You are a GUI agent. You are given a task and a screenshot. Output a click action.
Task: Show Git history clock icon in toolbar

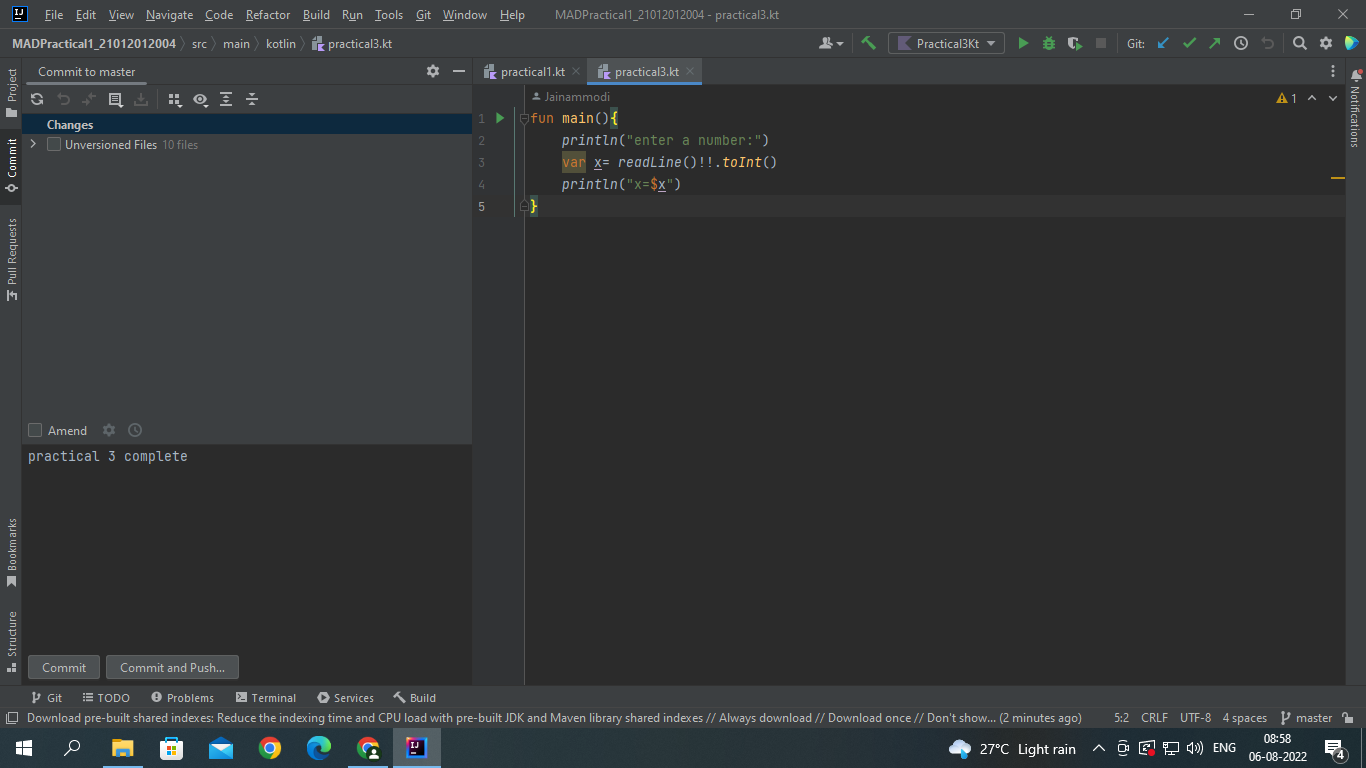[1241, 43]
